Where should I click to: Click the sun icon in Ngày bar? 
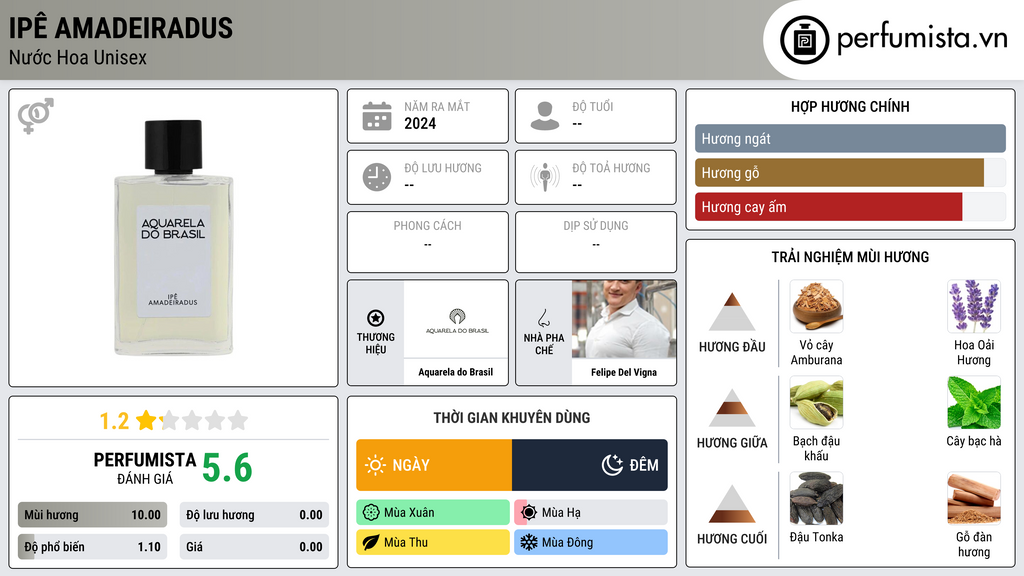click(x=375, y=465)
